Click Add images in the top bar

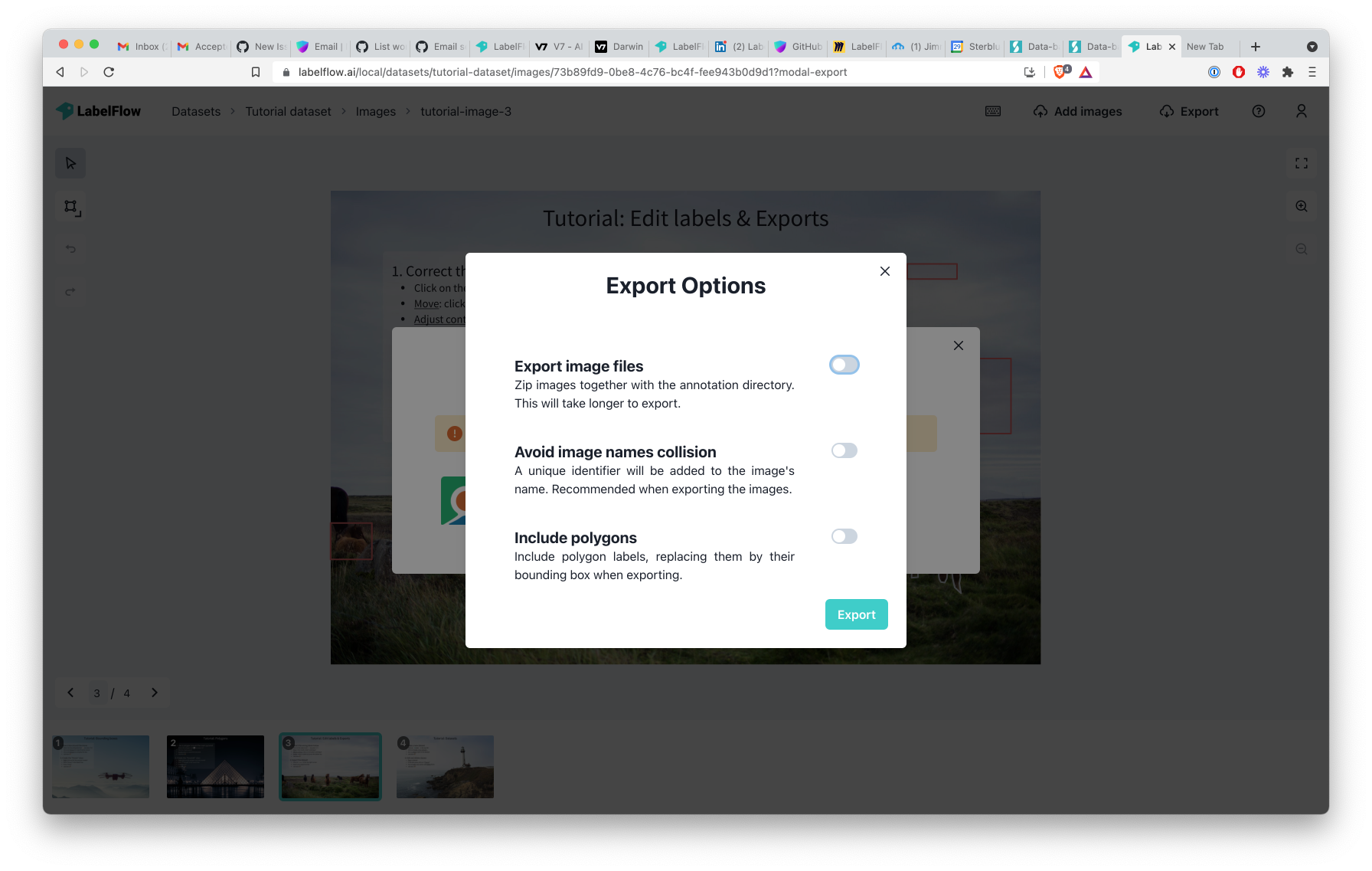[1077, 111]
